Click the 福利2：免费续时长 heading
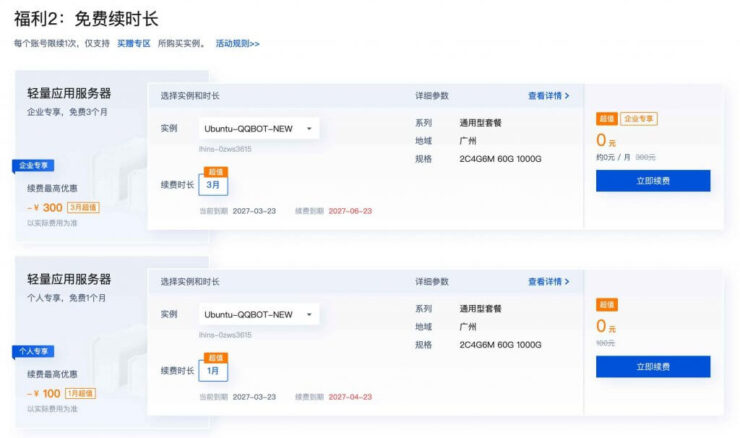 coord(86,19)
